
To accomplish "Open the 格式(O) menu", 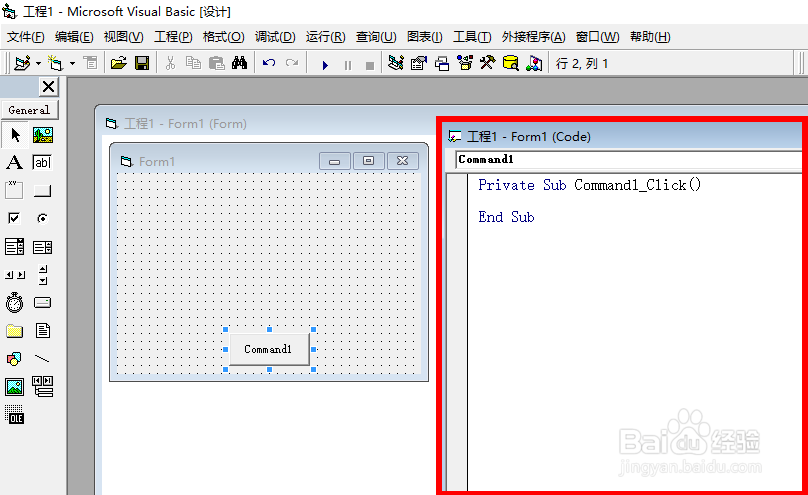I will [x=223, y=37].
